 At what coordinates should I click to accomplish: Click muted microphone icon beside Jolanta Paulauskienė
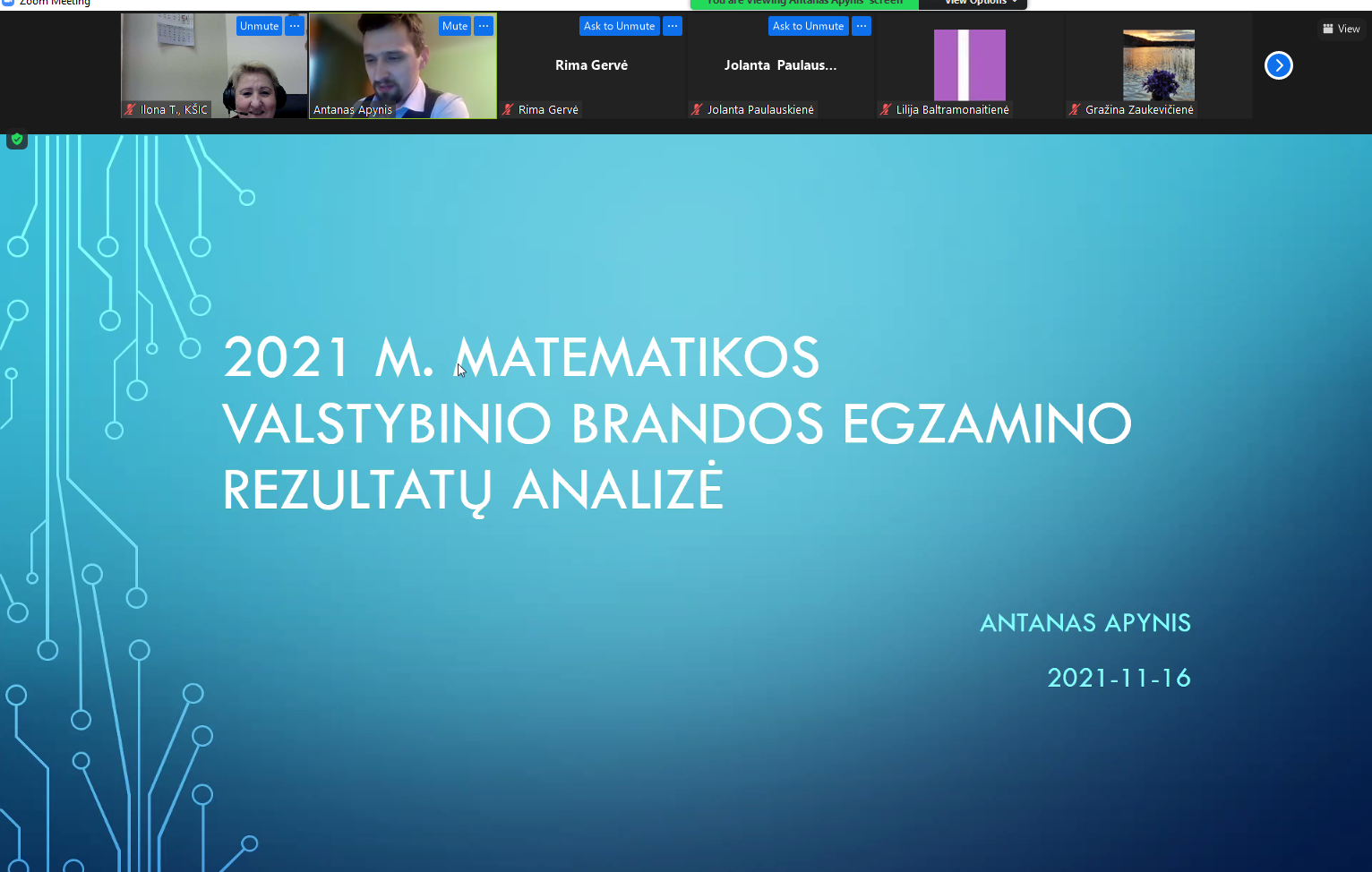pyautogui.click(x=698, y=109)
